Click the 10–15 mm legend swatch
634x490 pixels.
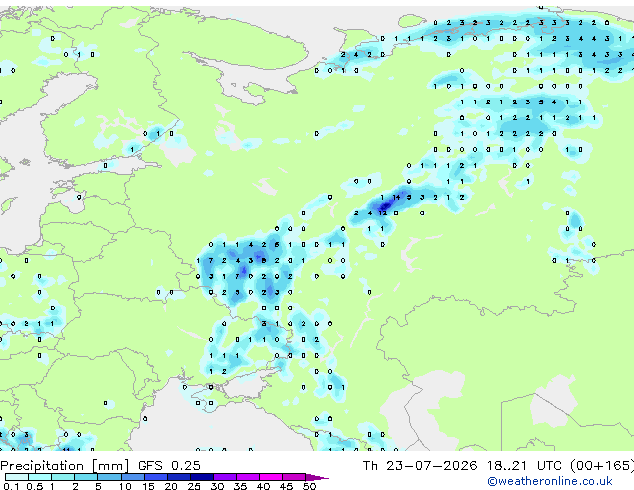[x=132, y=477]
